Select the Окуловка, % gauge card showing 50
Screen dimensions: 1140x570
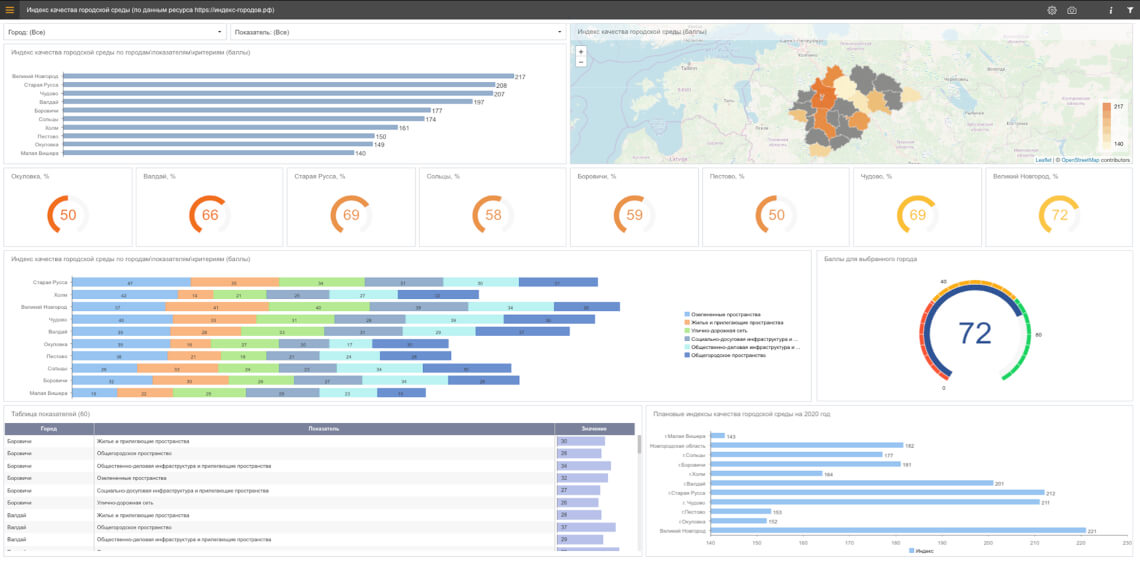point(68,207)
